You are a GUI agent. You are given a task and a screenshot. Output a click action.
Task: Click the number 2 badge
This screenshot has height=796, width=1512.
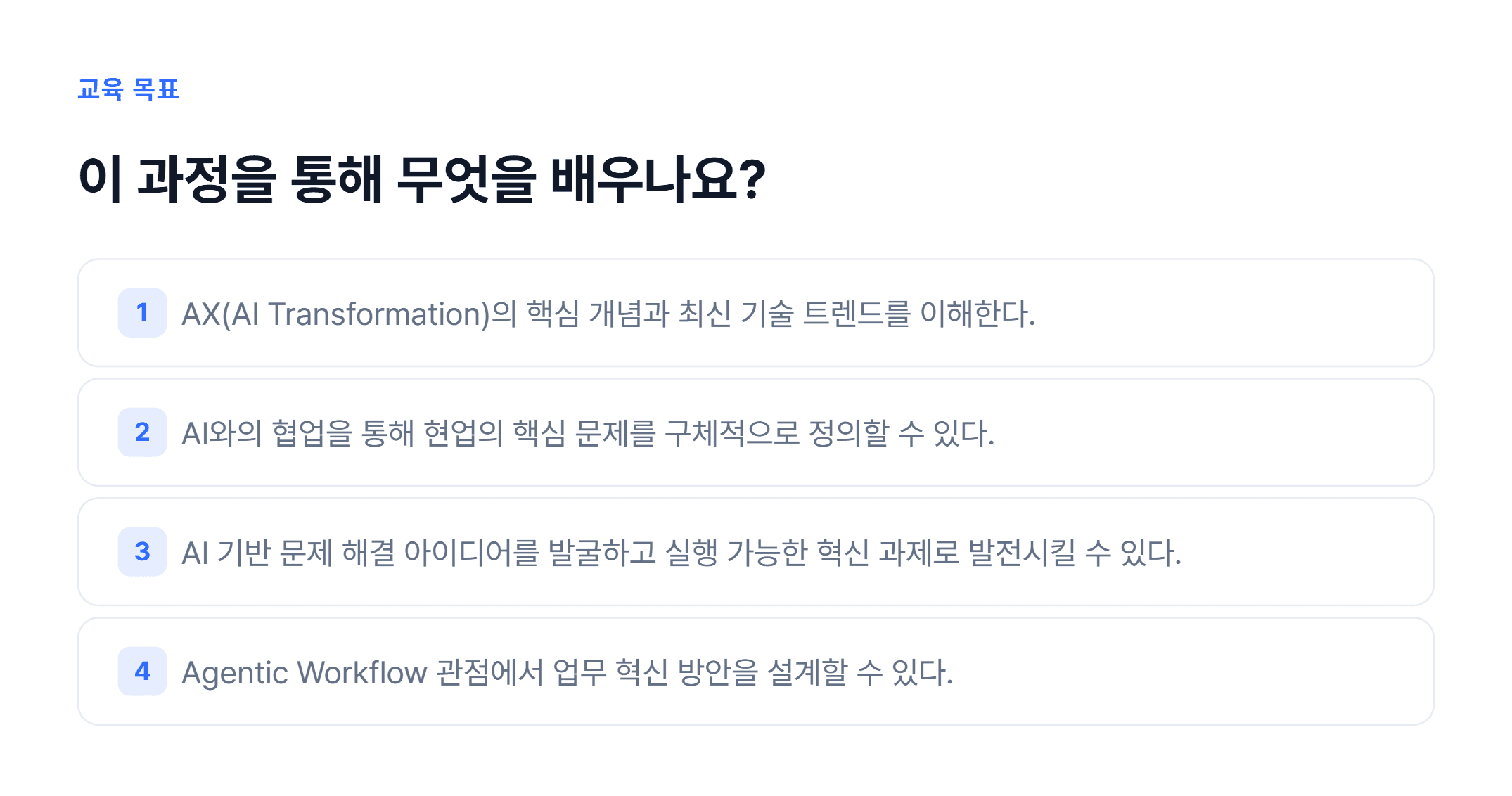click(x=142, y=432)
